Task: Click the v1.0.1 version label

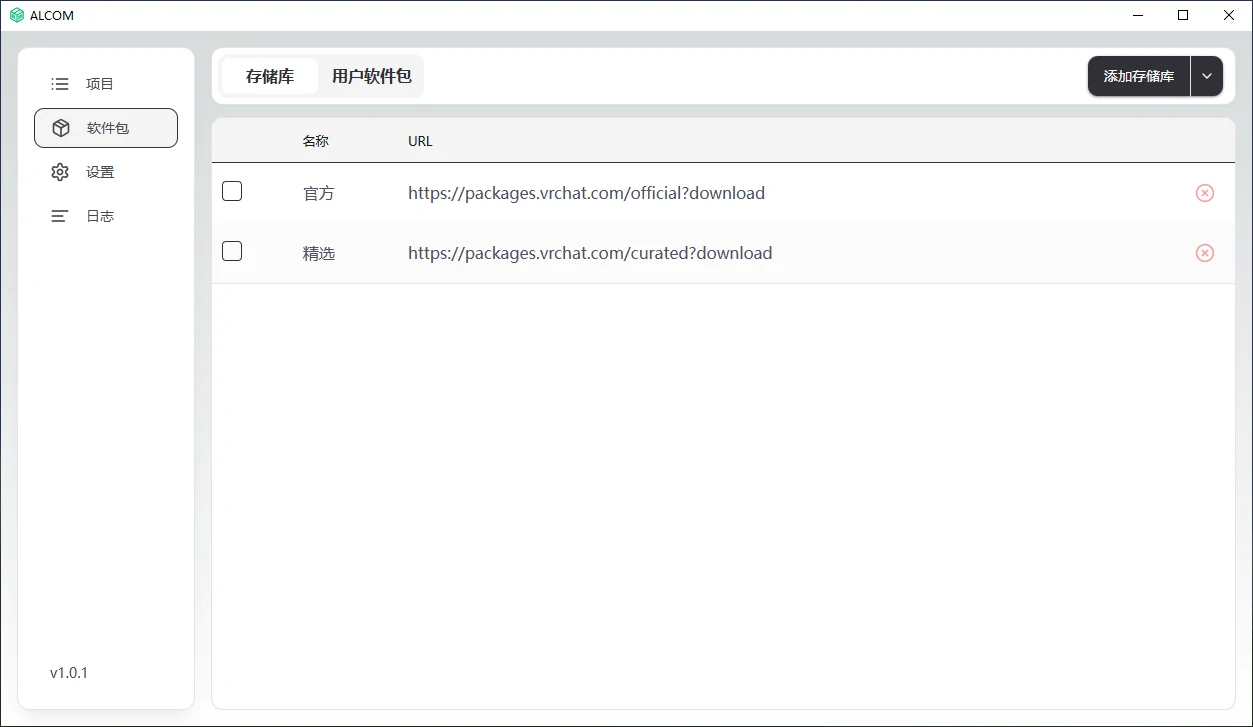Action: (69, 673)
